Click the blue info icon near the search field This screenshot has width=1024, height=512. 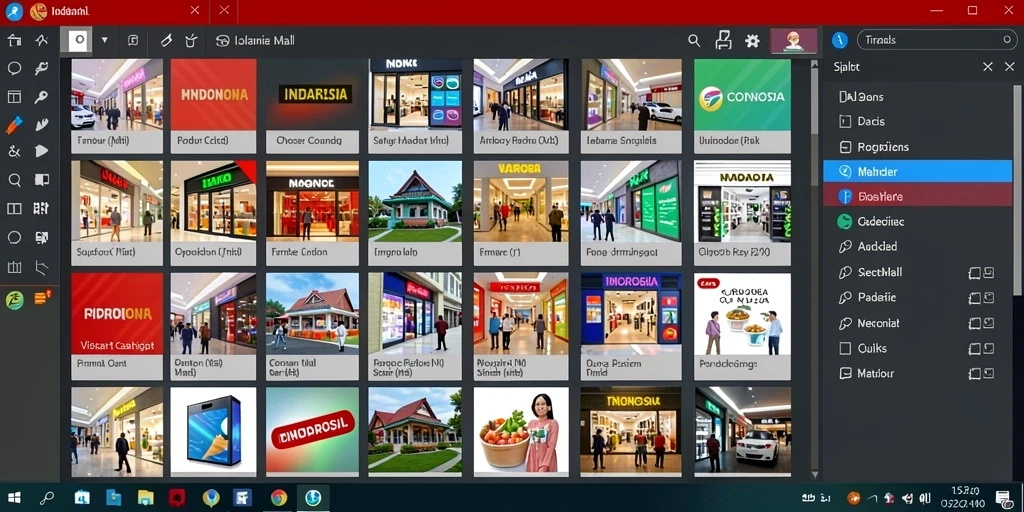840,40
